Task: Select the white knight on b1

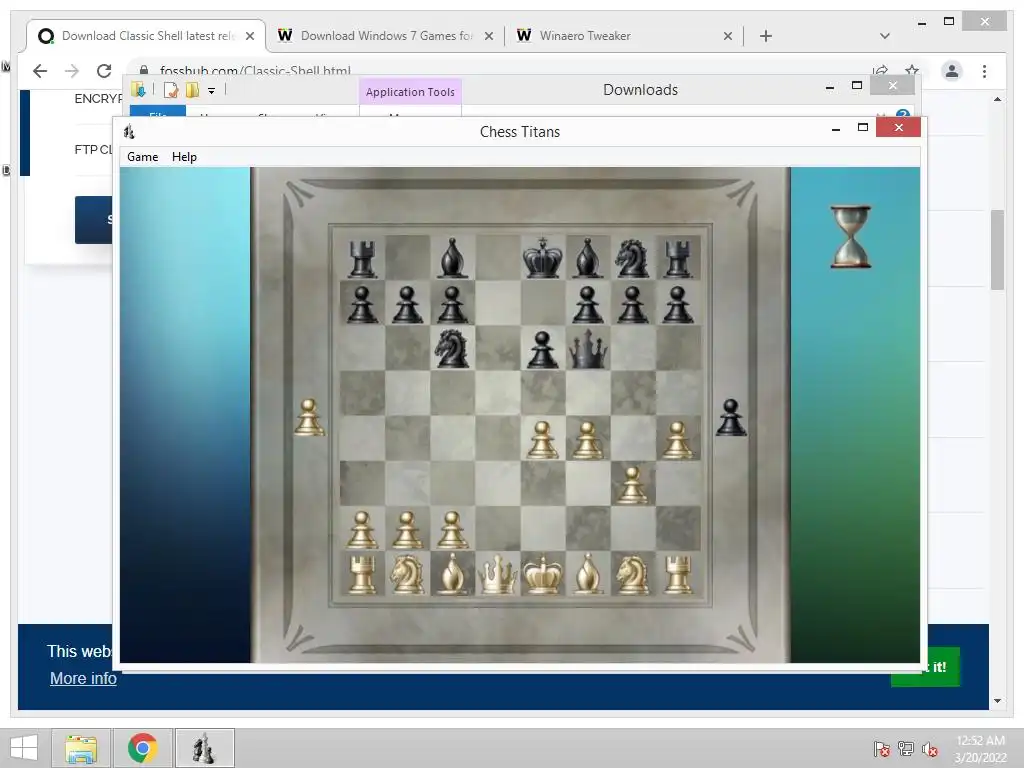Action: 407,574
